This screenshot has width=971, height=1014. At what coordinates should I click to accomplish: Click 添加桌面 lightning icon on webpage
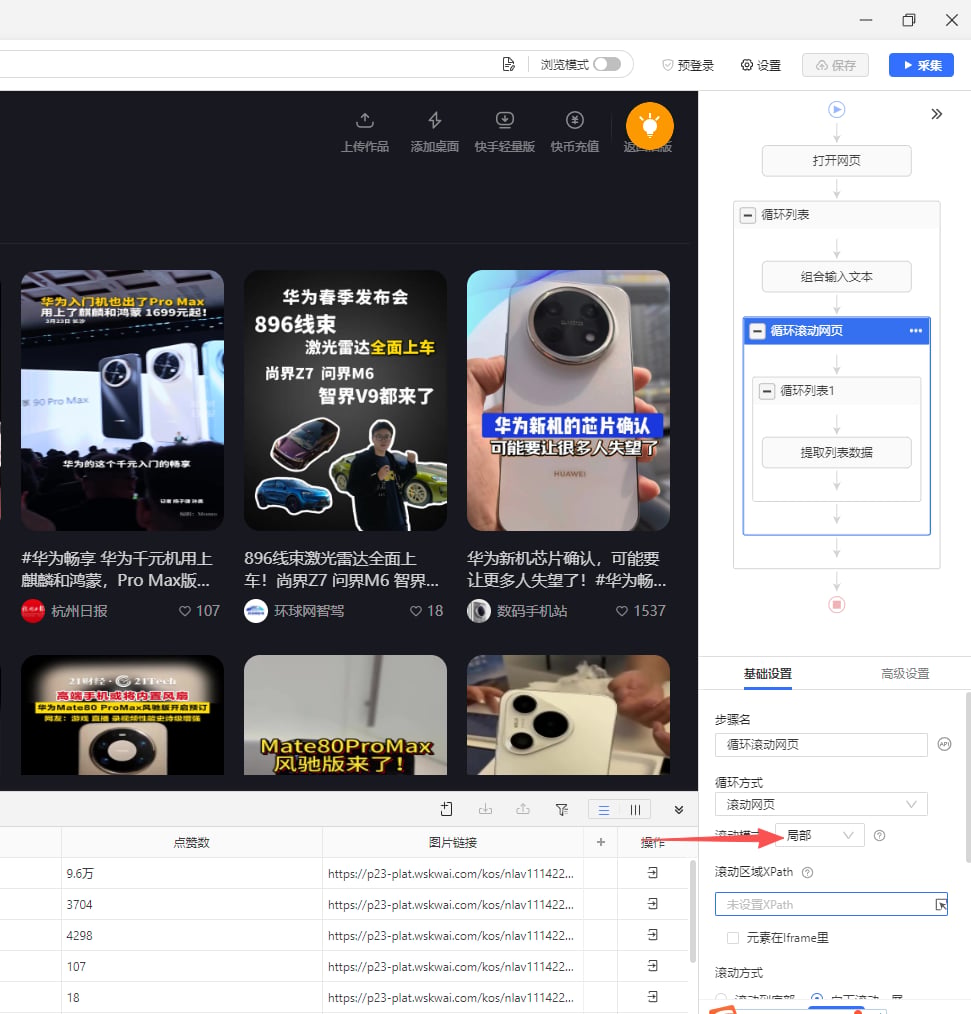(435, 120)
